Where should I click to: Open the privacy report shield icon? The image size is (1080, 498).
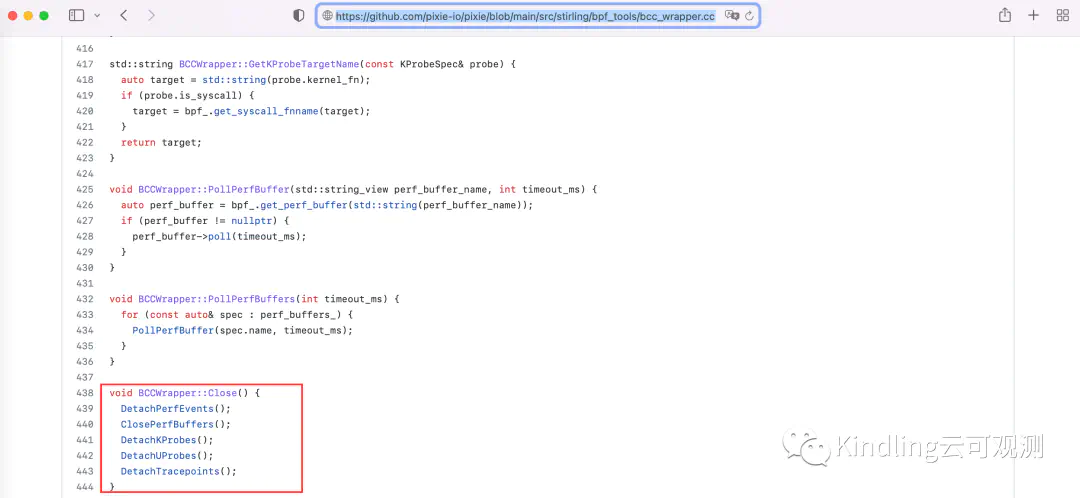point(298,16)
